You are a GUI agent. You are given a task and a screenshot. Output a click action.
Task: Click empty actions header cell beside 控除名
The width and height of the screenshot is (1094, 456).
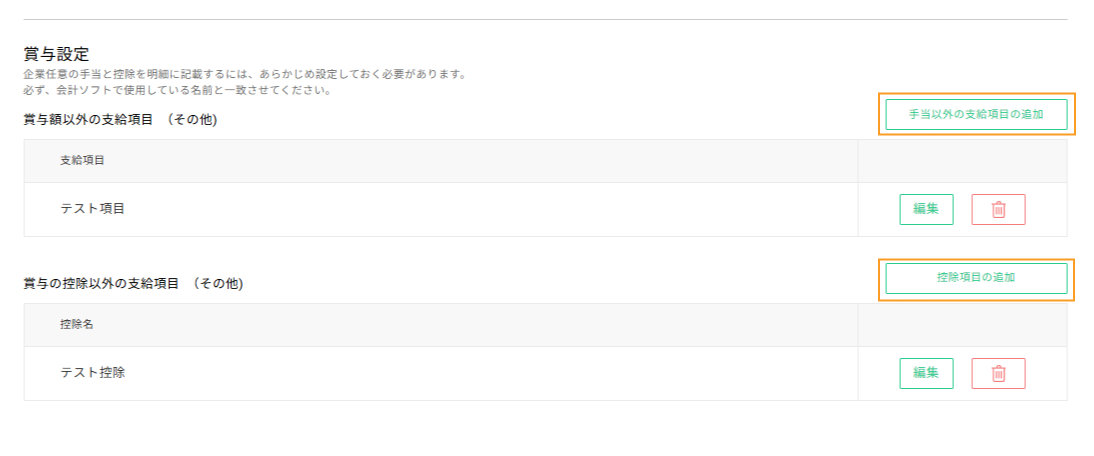point(962,325)
